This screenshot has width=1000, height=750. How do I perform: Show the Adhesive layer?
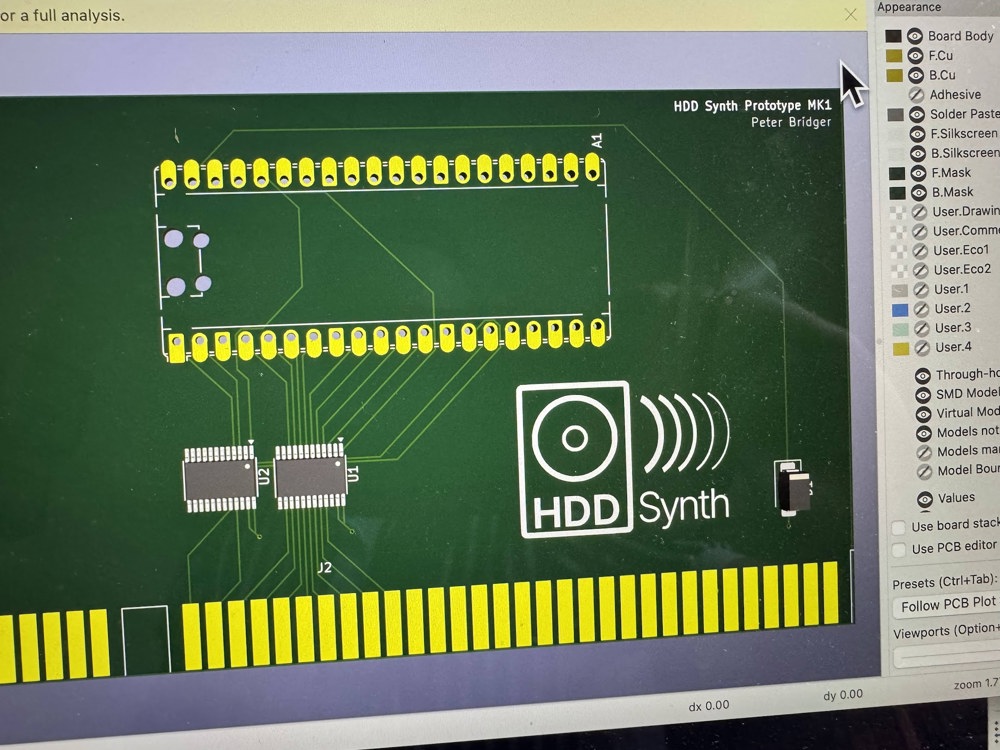click(x=915, y=95)
